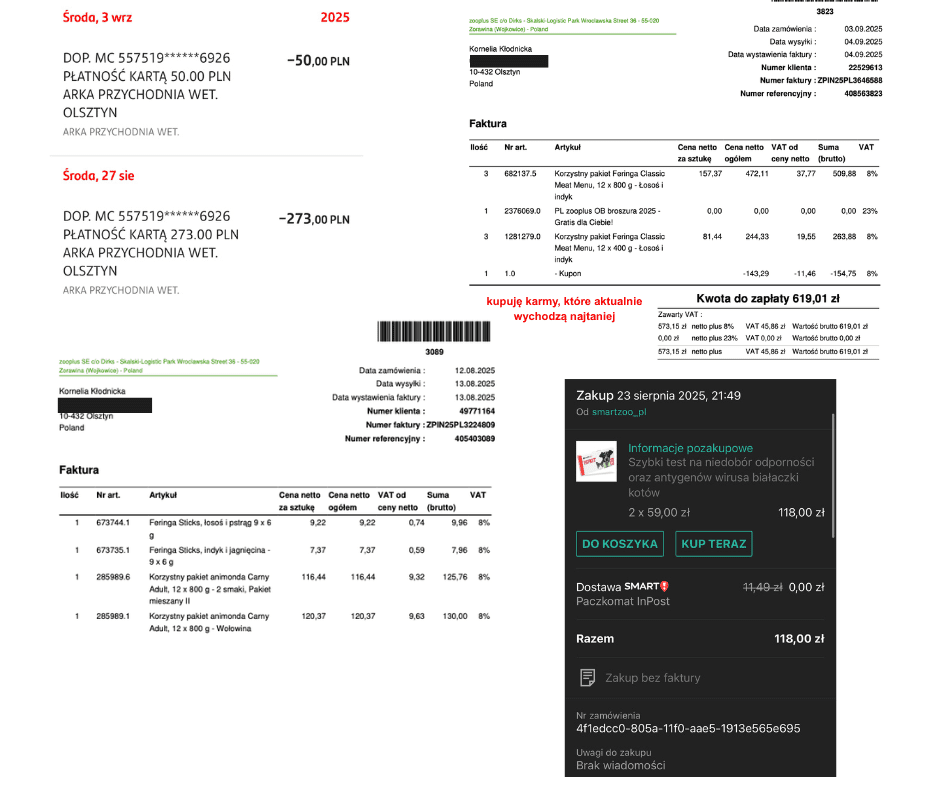Click the Kwota do zapłaty 619,01 zł total
This screenshot has width=940, height=788.
768,299
